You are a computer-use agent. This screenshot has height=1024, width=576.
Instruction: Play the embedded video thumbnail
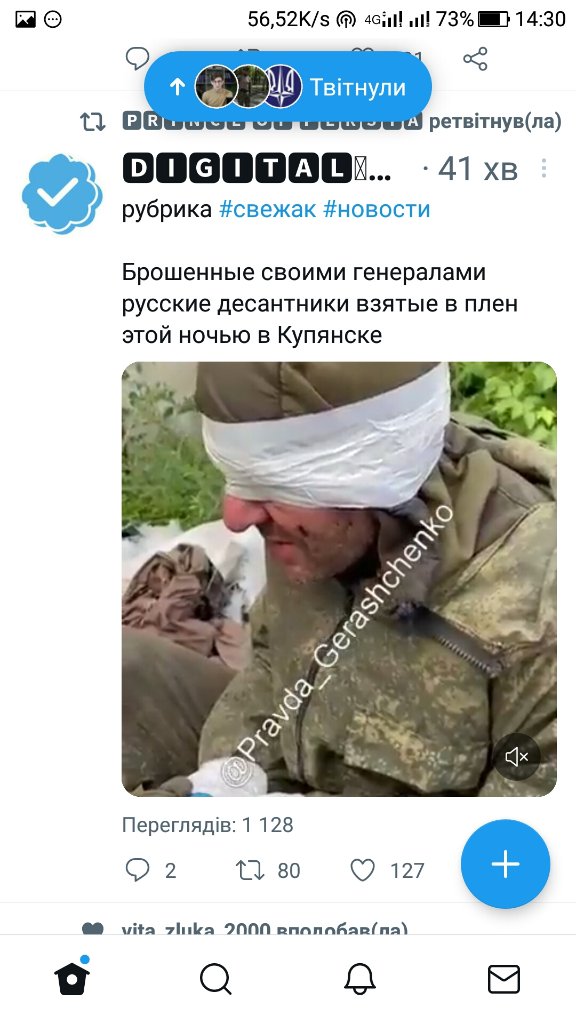tap(339, 579)
